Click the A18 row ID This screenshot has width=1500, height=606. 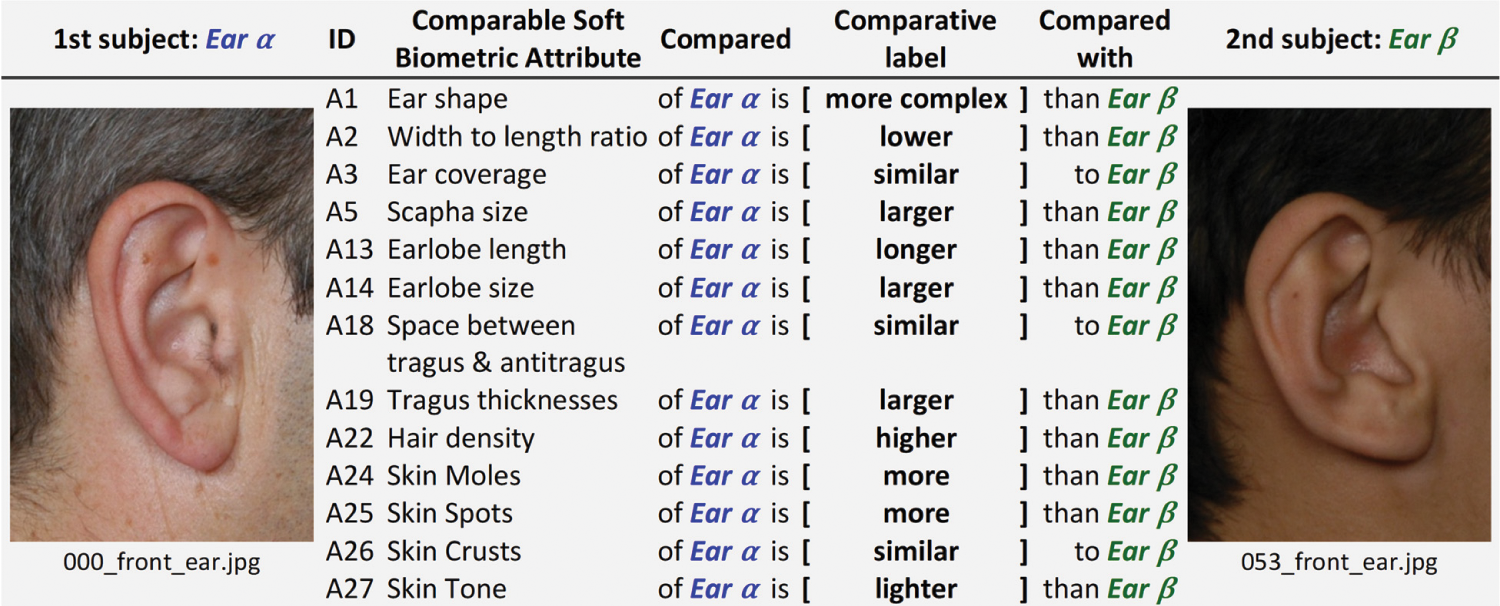pyautogui.click(x=349, y=326)
